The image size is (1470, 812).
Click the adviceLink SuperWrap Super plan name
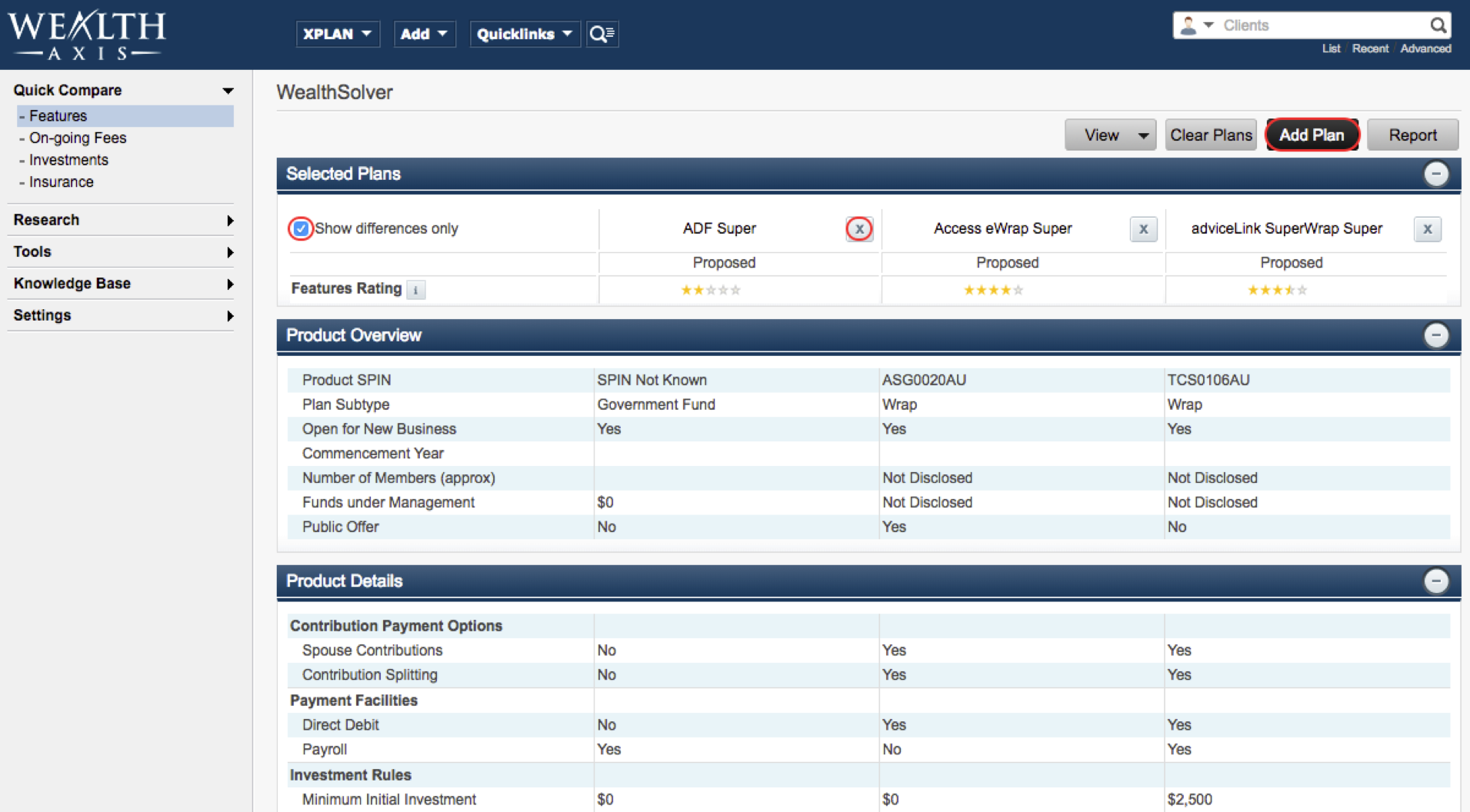(1286, 228)
